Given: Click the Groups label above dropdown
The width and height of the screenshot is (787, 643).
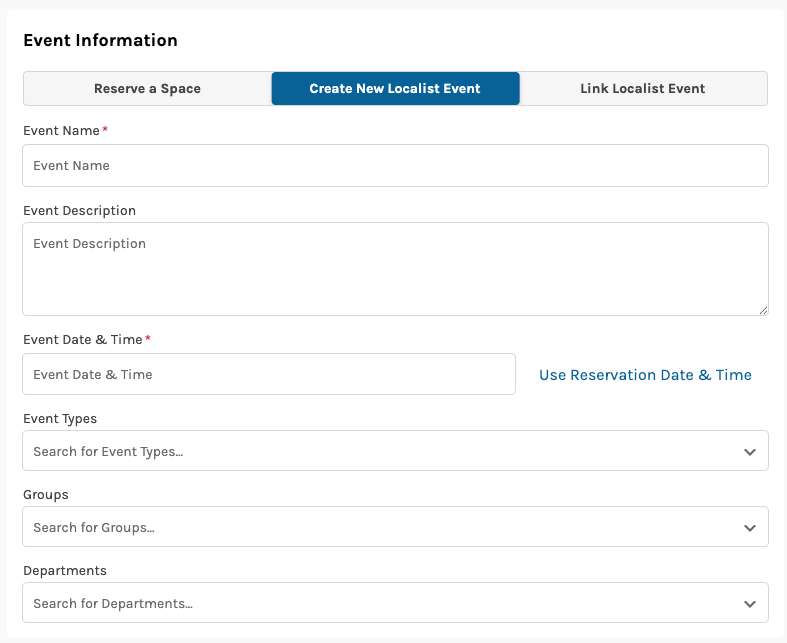Looking at the screenshot, I should pos(46,495).
